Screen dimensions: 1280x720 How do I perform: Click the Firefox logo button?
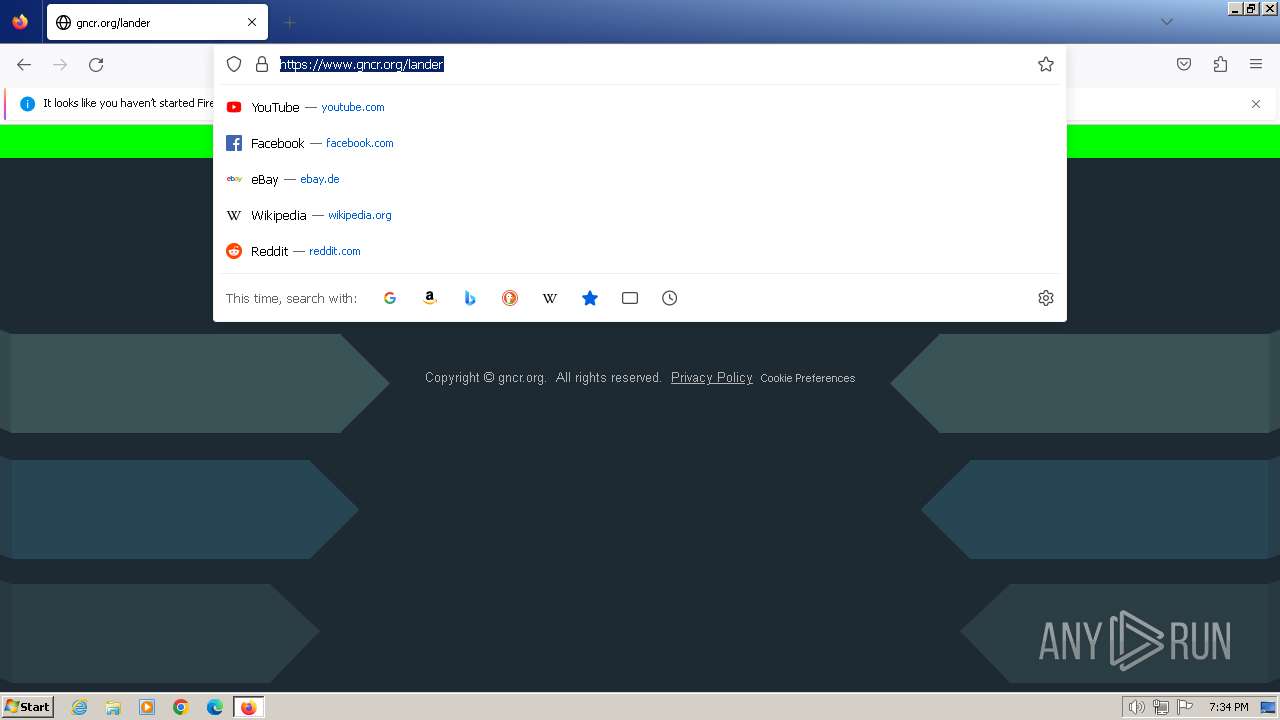click(20, 22)
